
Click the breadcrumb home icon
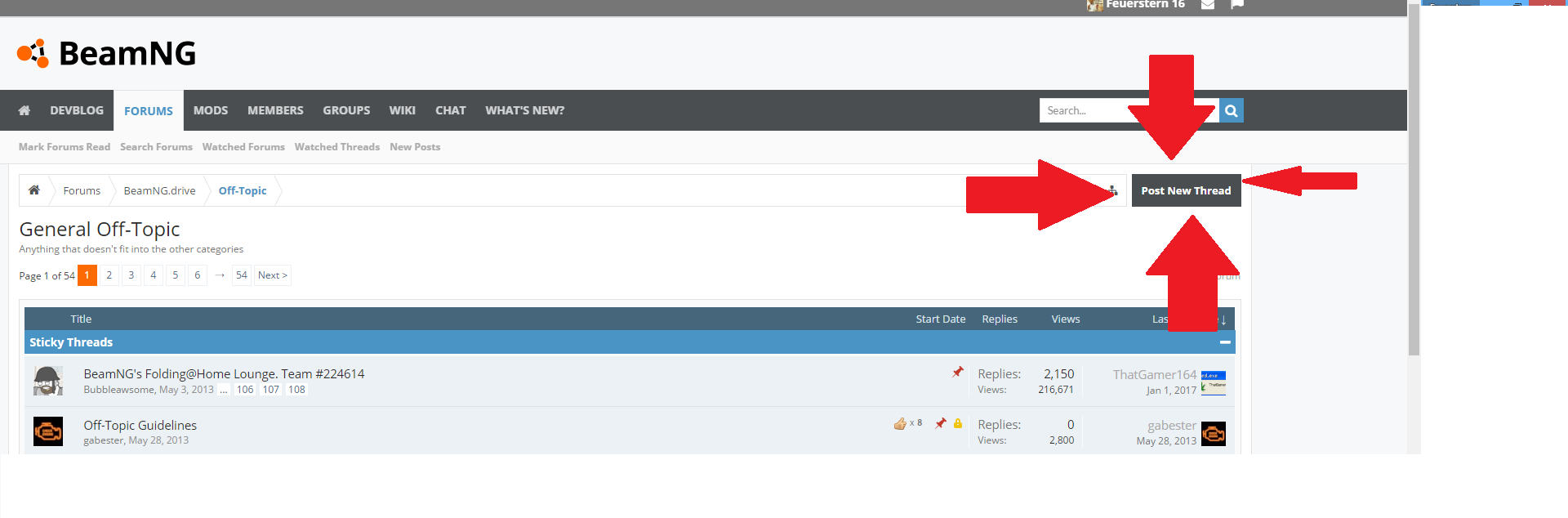34,190
